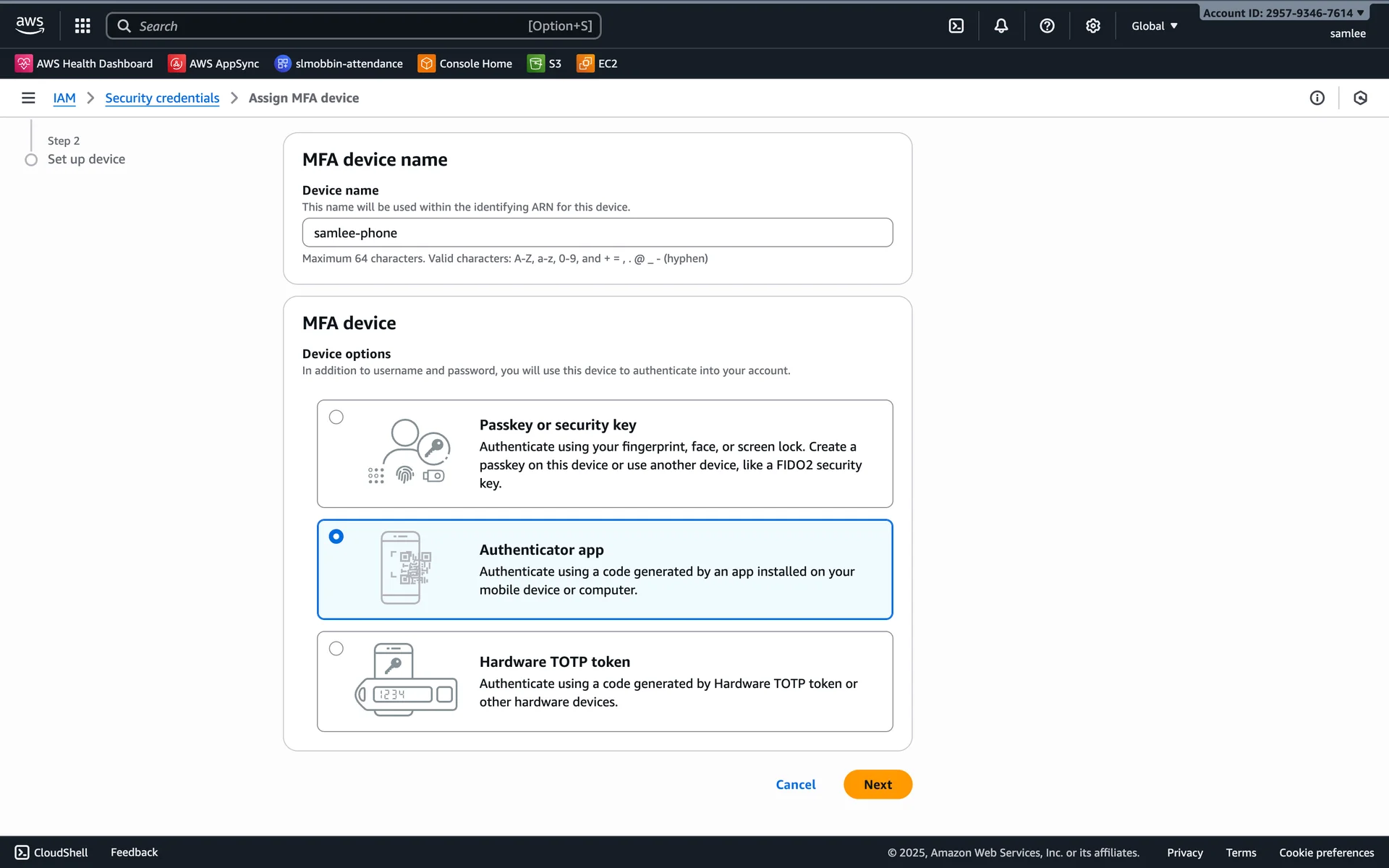Go to Security credentials breadcrumb link

coord(162,98)
